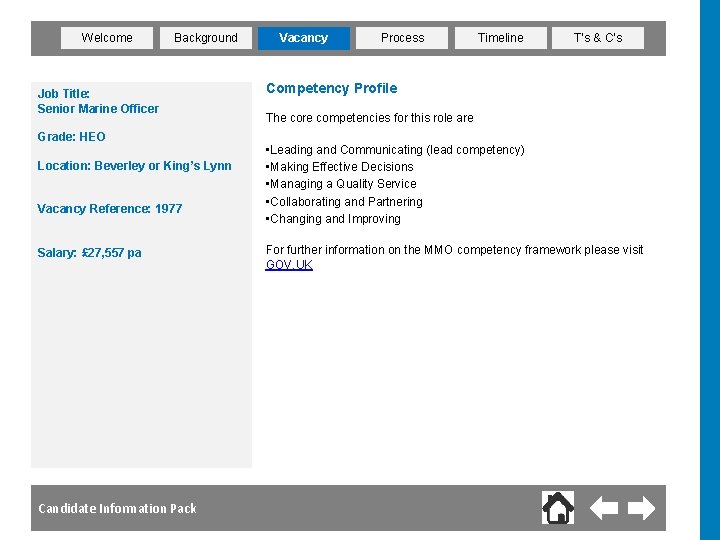This screenshot has height=540, width=720.
Task: Click Vacancy Reference: 1977 text
Action: pyautogui.click(x=110, y=209)
